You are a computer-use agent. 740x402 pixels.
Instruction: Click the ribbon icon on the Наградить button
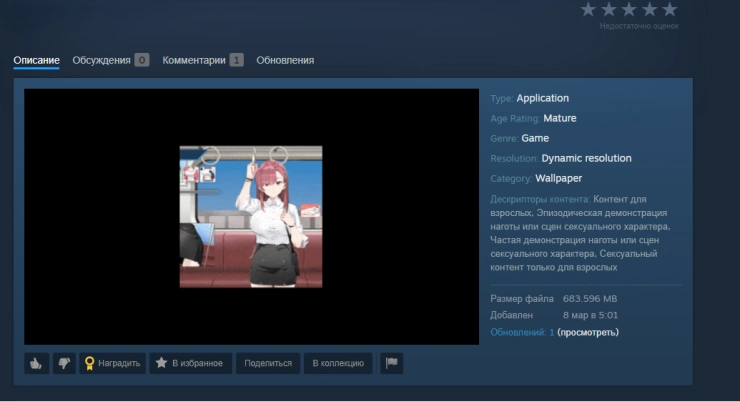tap(89, 363)
